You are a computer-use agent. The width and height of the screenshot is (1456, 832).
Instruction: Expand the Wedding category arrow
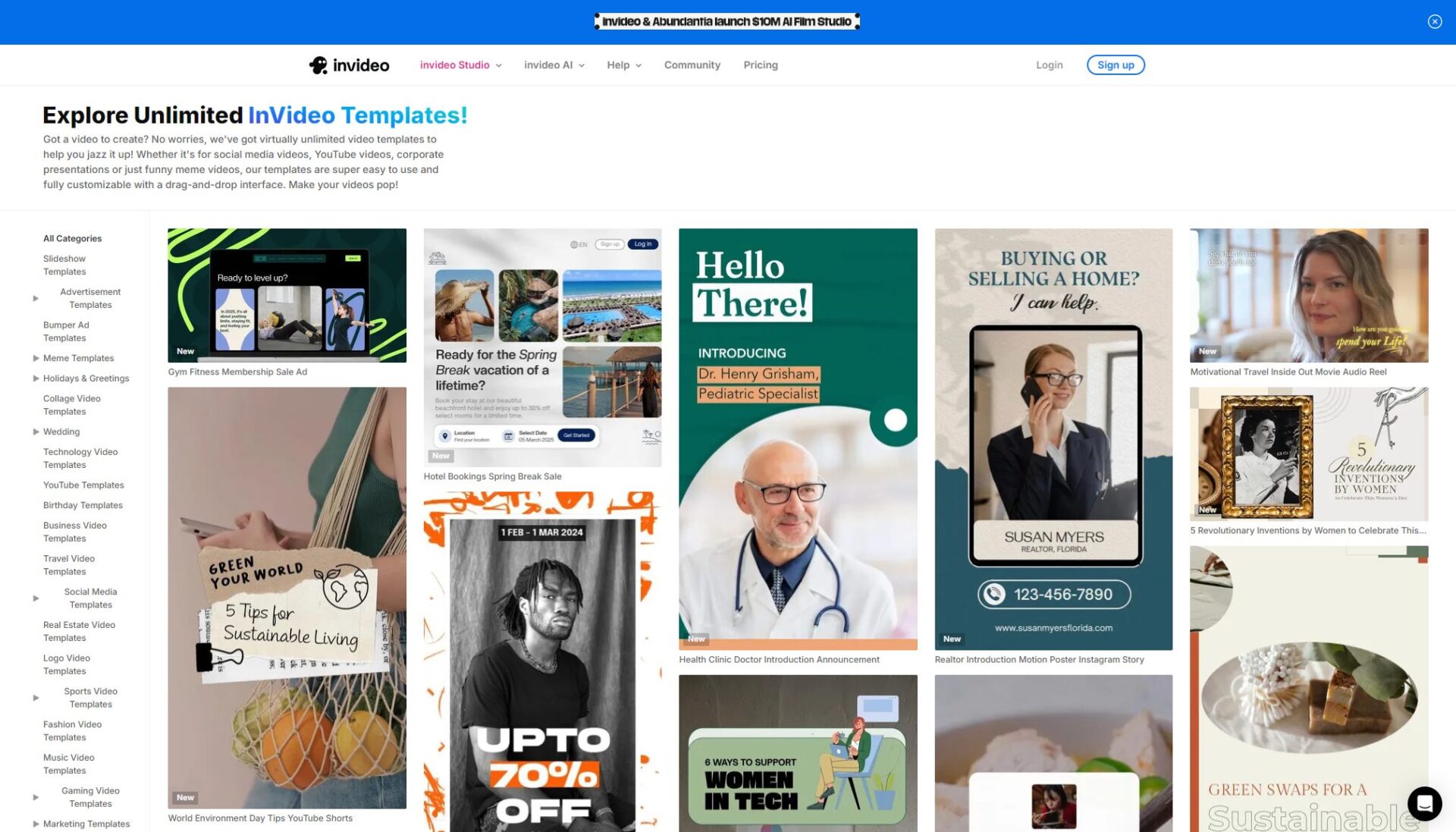coord(36,432)
